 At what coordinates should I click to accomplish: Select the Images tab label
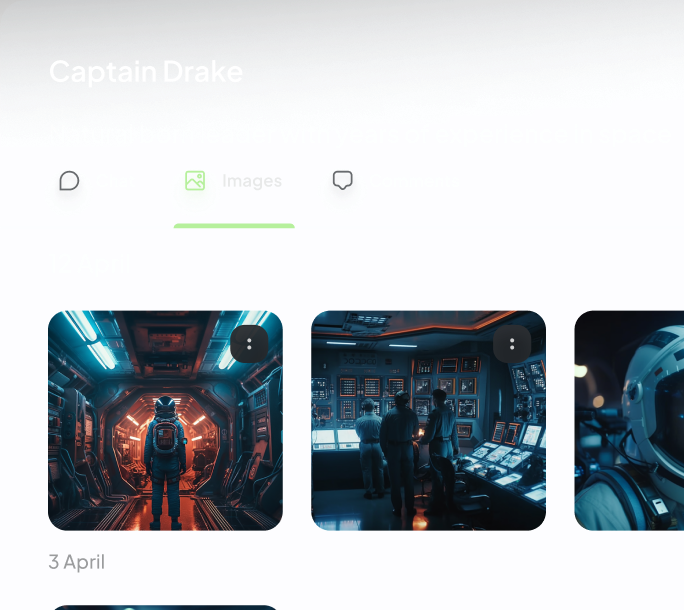tap(252, 181)
